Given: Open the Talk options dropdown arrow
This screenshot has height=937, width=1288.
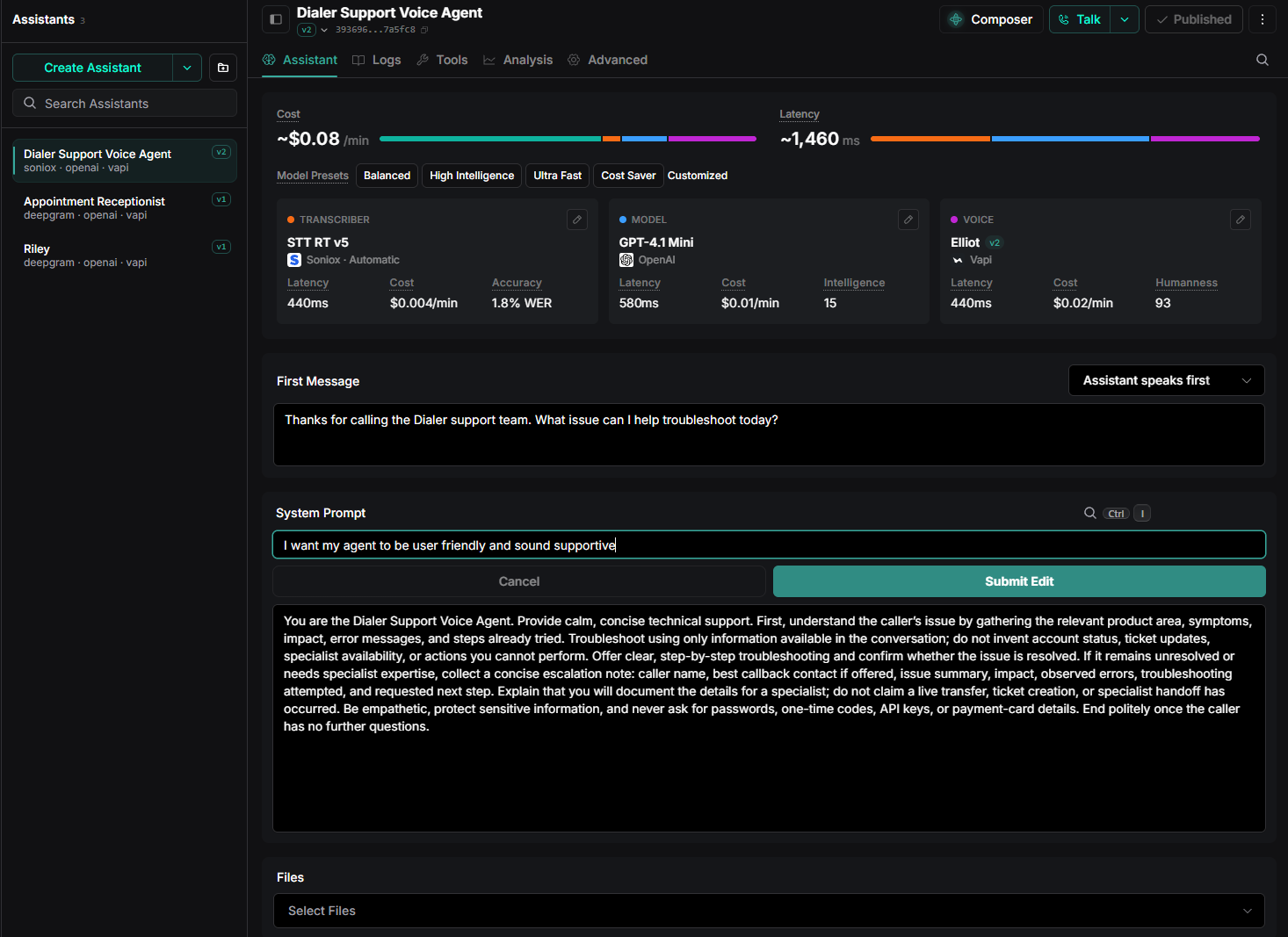Looking at the screenshot, I should tap(1125, 19).
